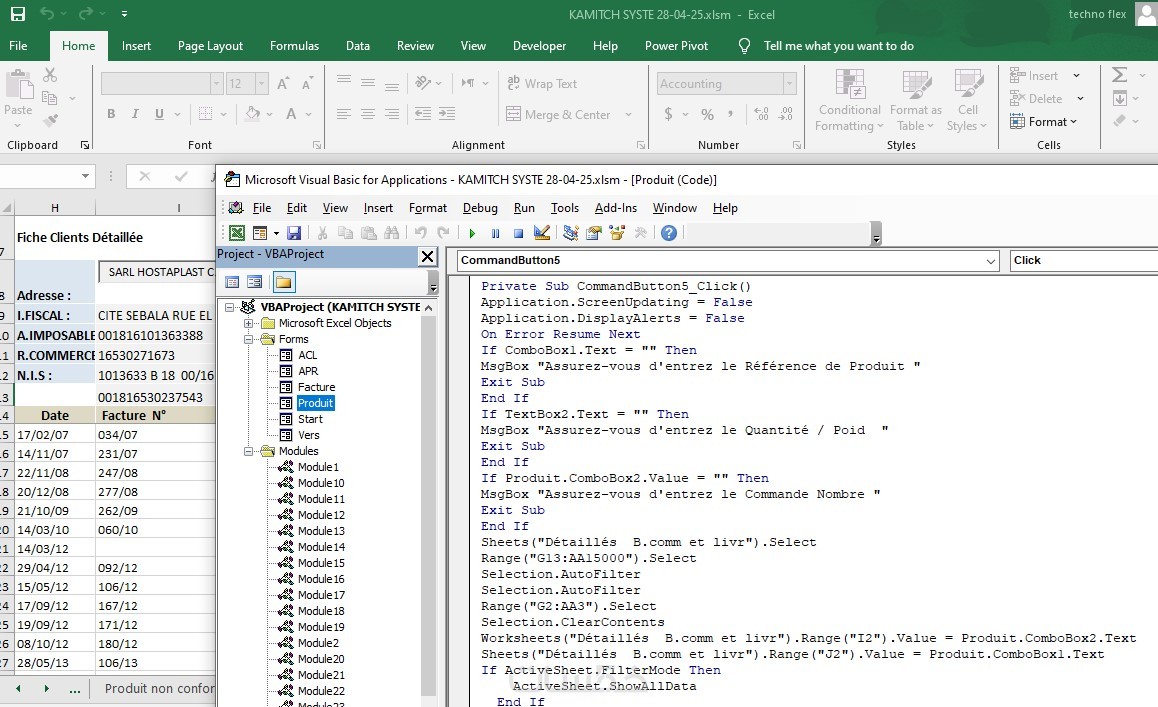Return to Excel via the View Microsoft Excel icon

[x=237, y=233]
